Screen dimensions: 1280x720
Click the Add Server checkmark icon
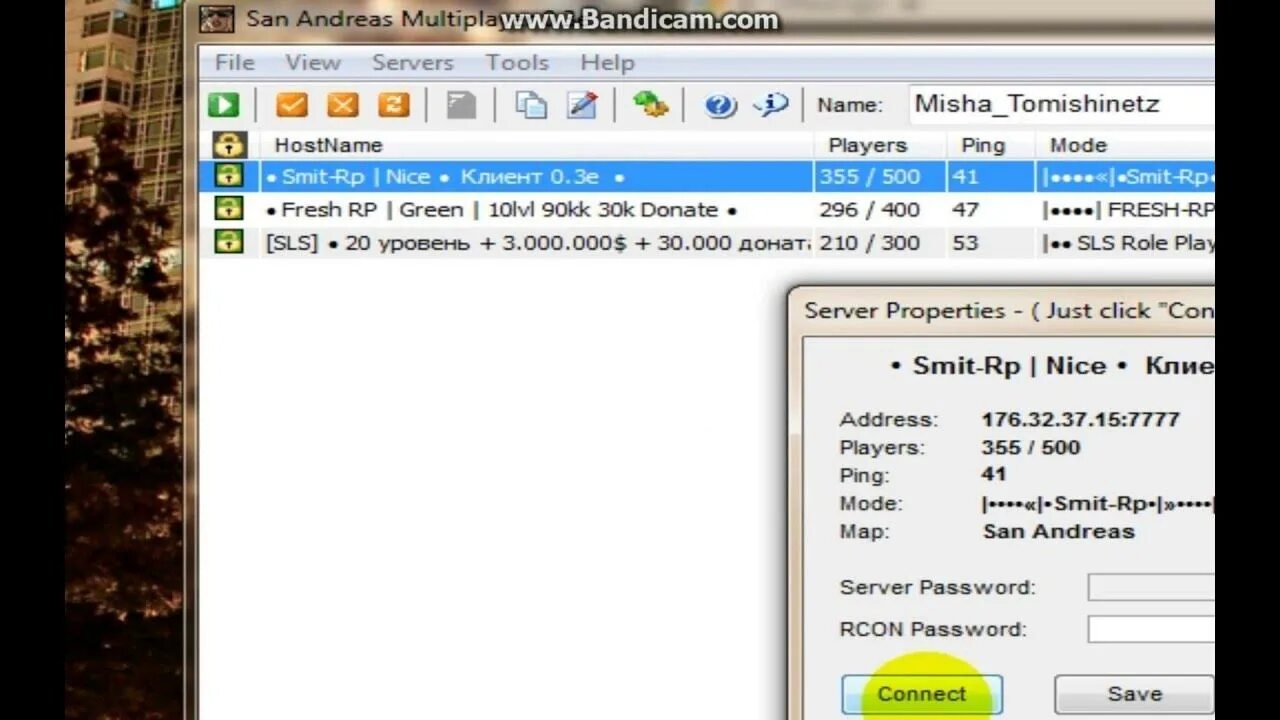(x=292, y=105)
